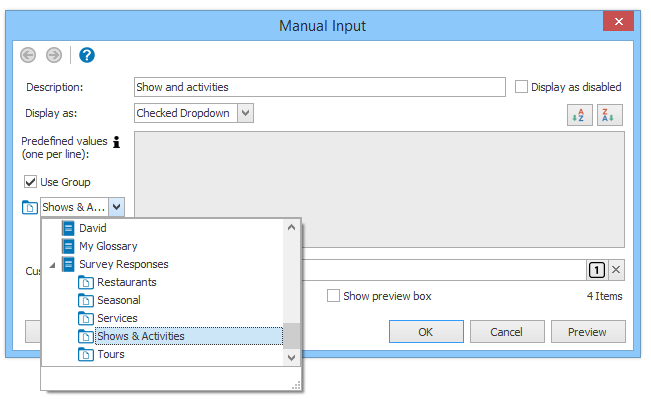This screenshot has height=399, width=651.
Task: Click the Display as: label
Action: pyautogui.click(x=51, y=113)
